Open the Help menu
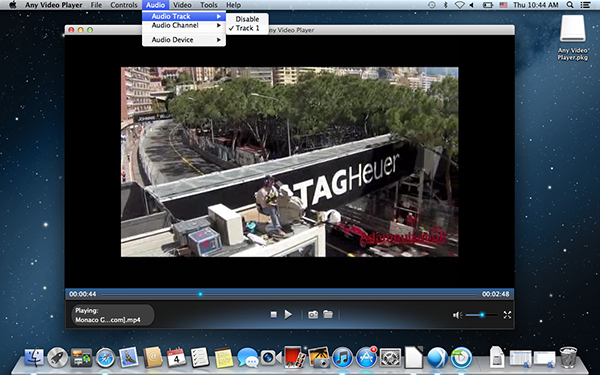600x375 pixels. (233, 5)
